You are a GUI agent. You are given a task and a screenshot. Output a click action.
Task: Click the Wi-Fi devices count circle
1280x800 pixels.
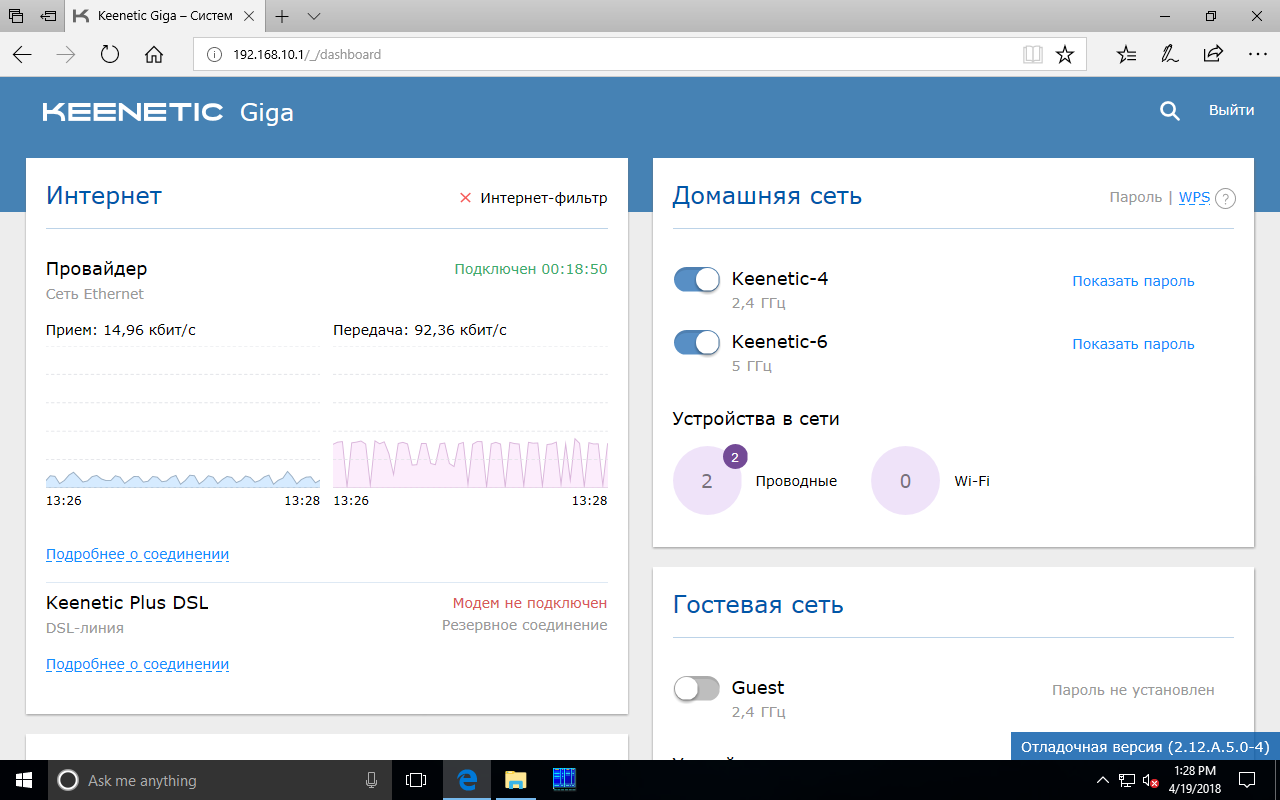905,481
